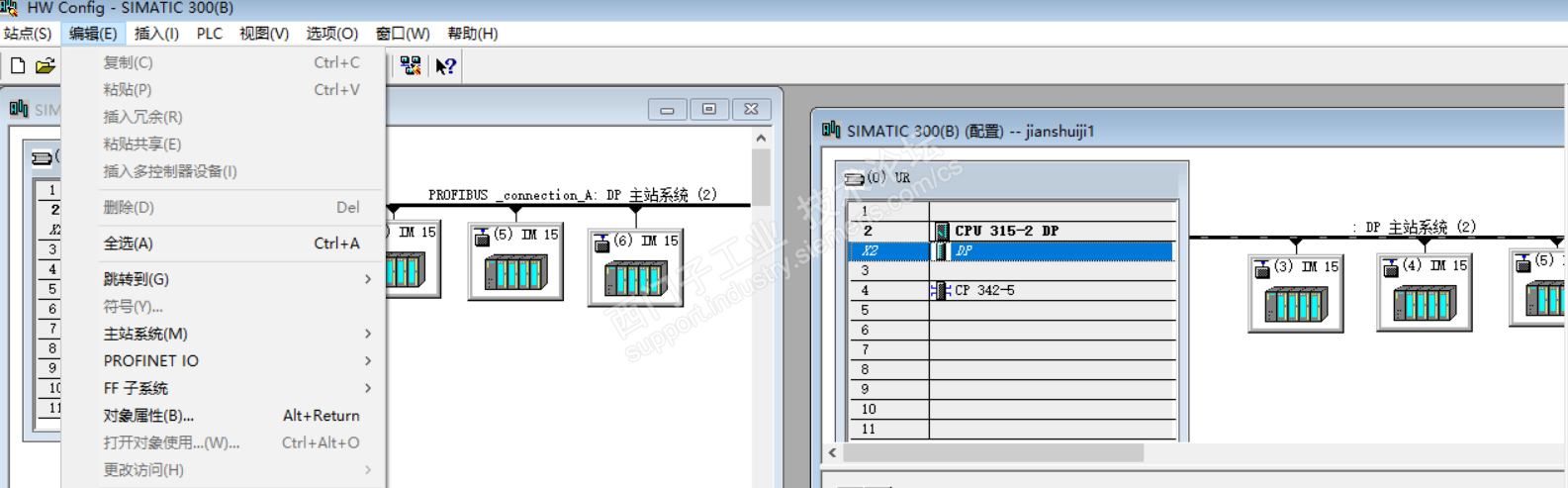Click the horizontal scrollbar left arrow in jianshuiji1 window
1568x488 pixels.
833,452
